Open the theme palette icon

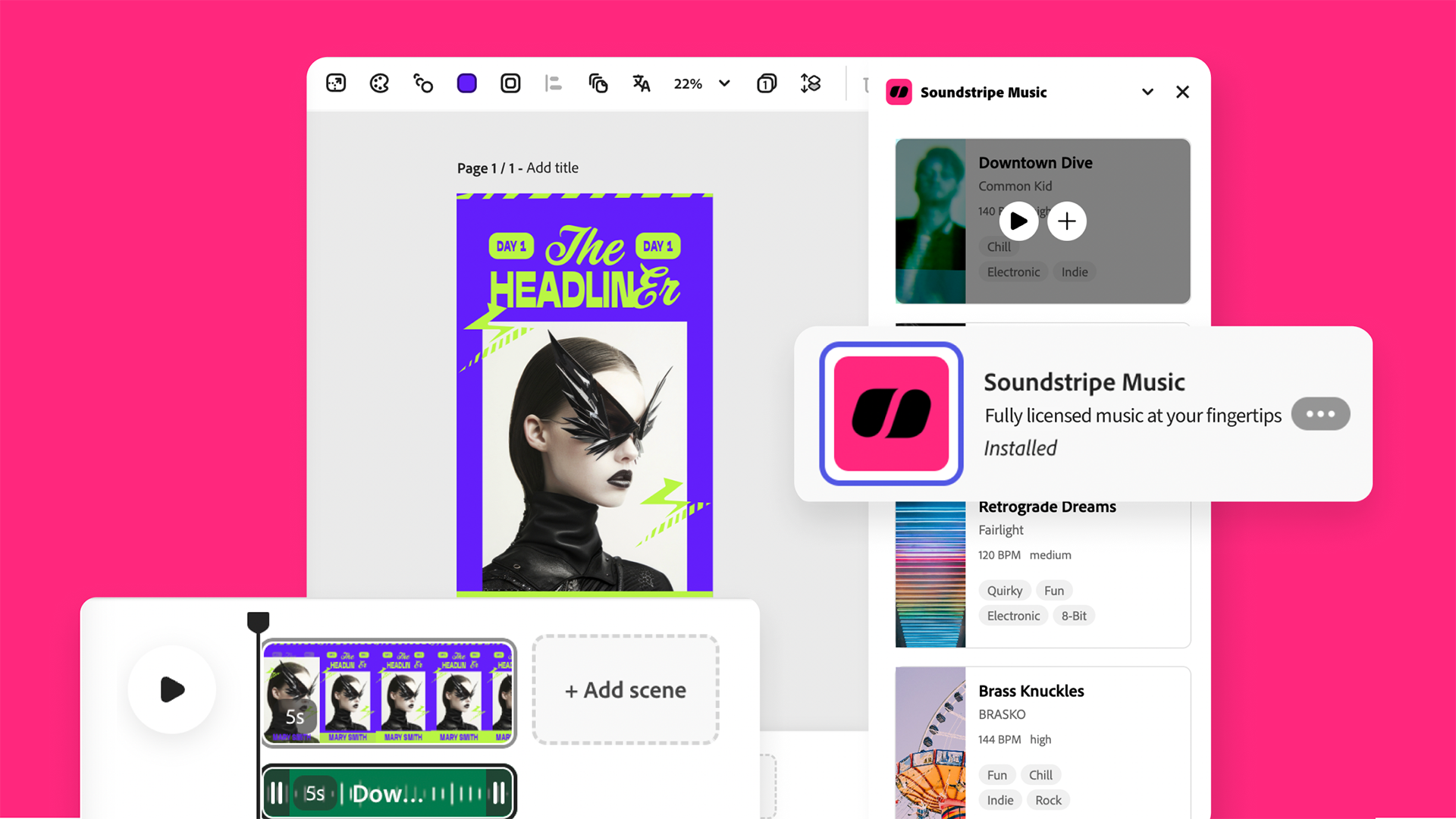tap(379, 83)
